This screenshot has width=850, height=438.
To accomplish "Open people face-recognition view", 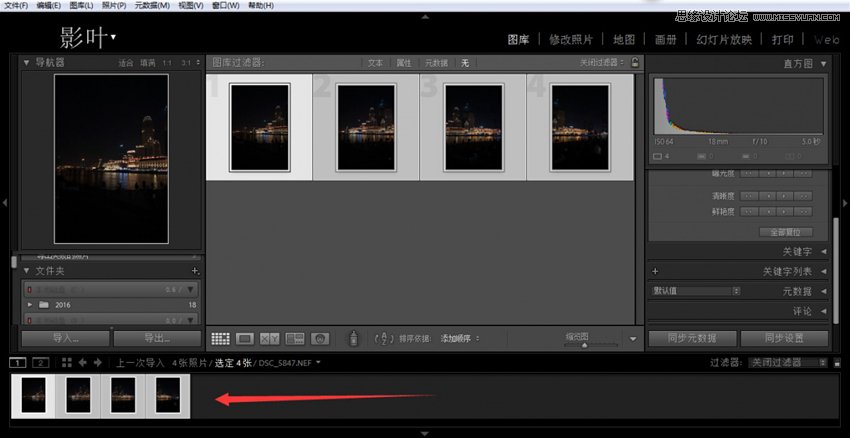I will (320, 338).
